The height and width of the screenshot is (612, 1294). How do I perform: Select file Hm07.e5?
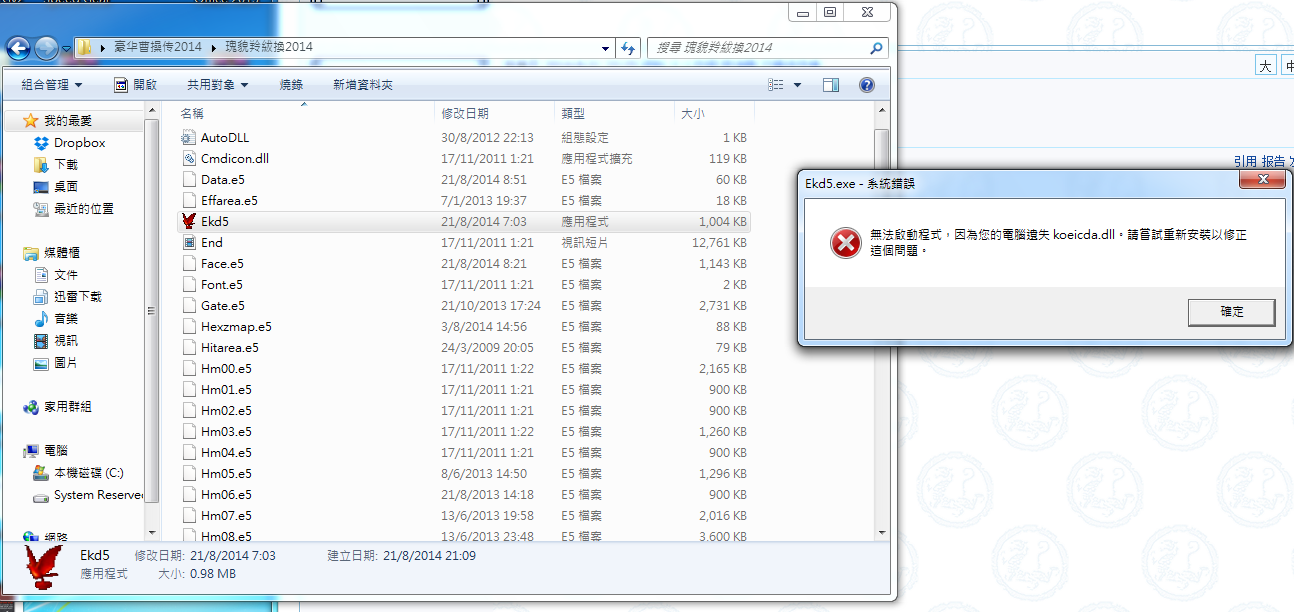coord(226,515)
